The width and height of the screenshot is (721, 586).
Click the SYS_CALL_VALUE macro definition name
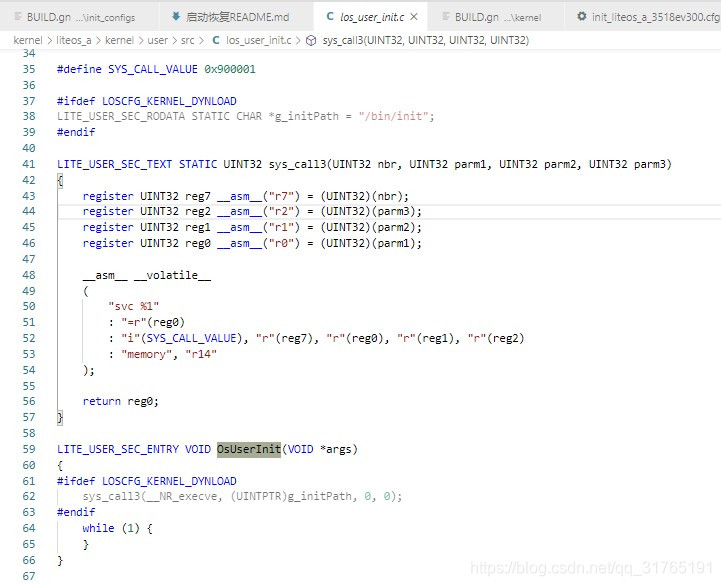[153, 69]
